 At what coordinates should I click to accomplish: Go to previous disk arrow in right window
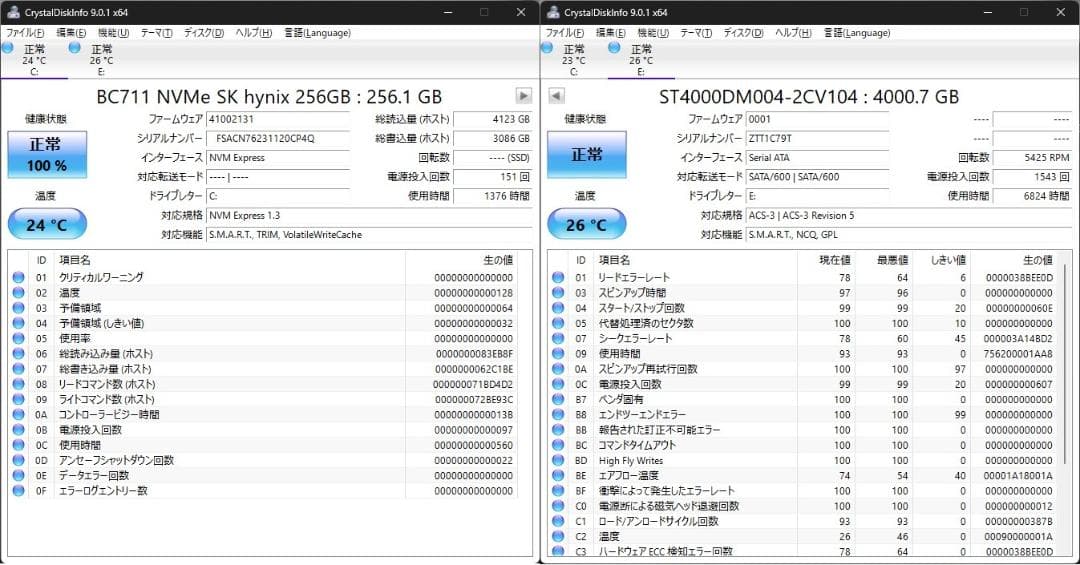coord(557,96)
